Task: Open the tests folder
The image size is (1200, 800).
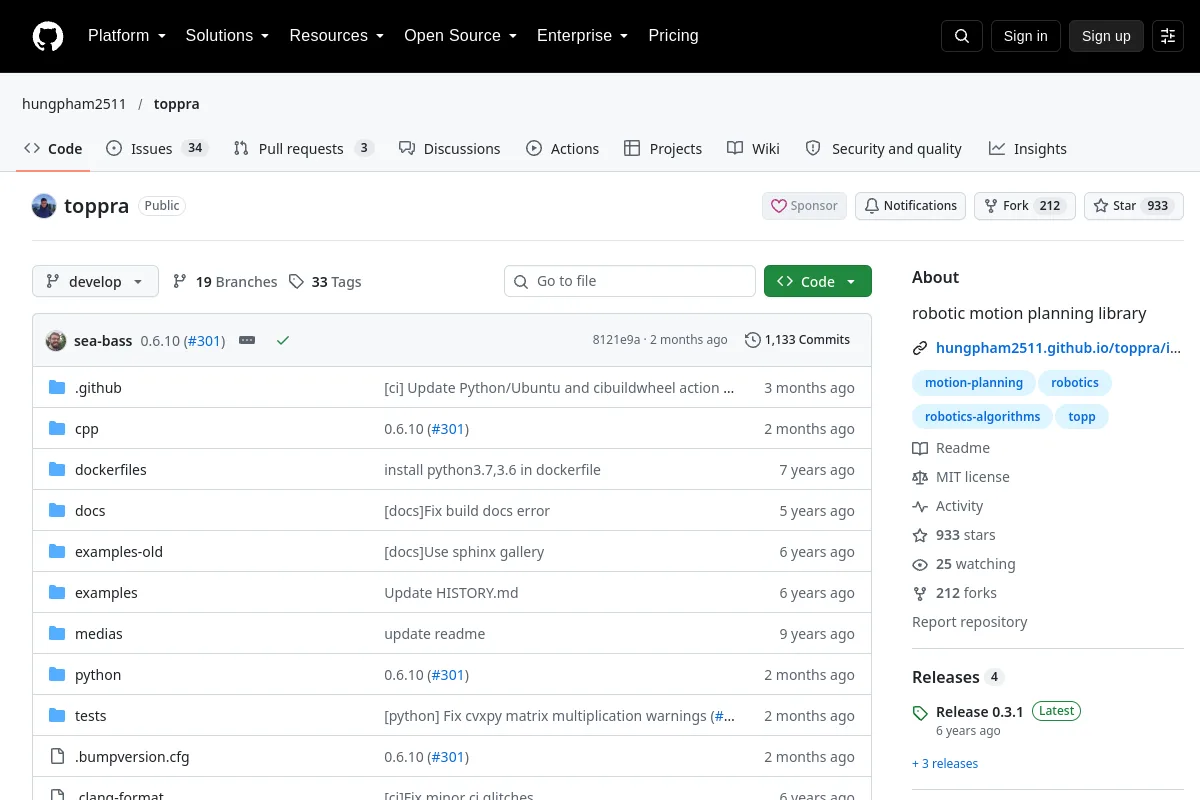Action: point(91,716)
